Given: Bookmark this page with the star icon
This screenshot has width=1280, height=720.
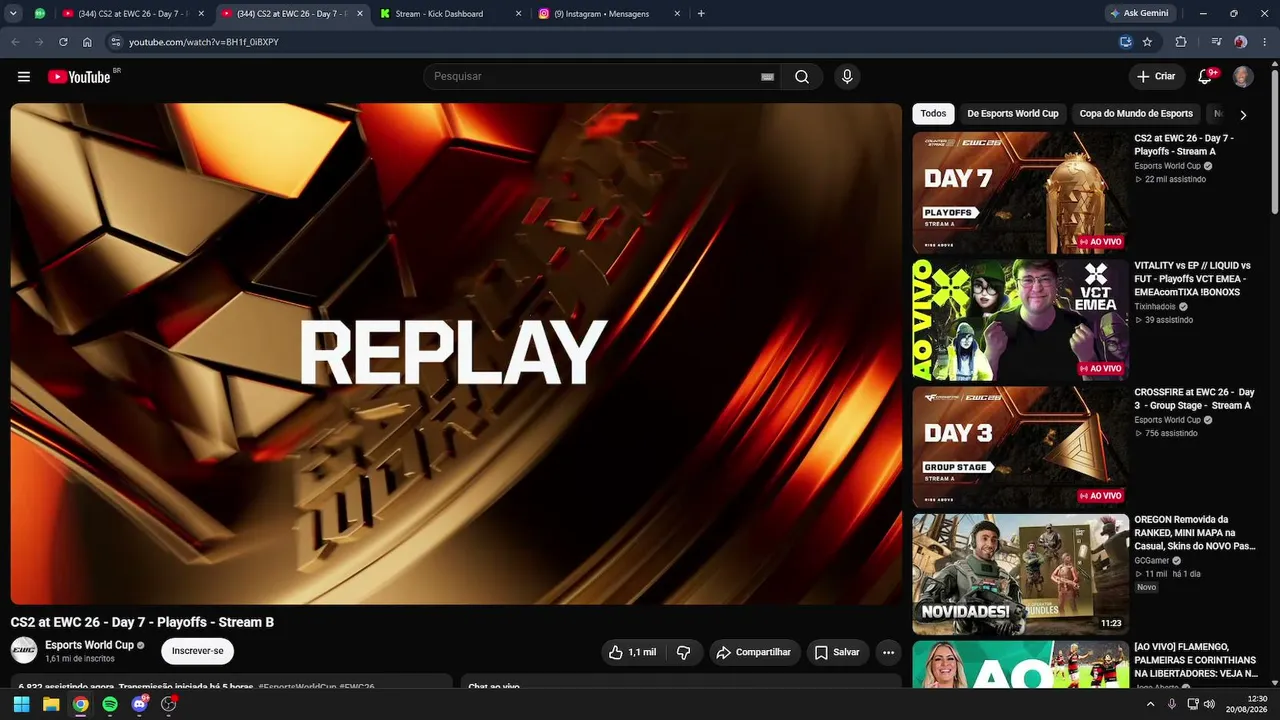Looking at the screenshot, I should tap(1147, 42).
